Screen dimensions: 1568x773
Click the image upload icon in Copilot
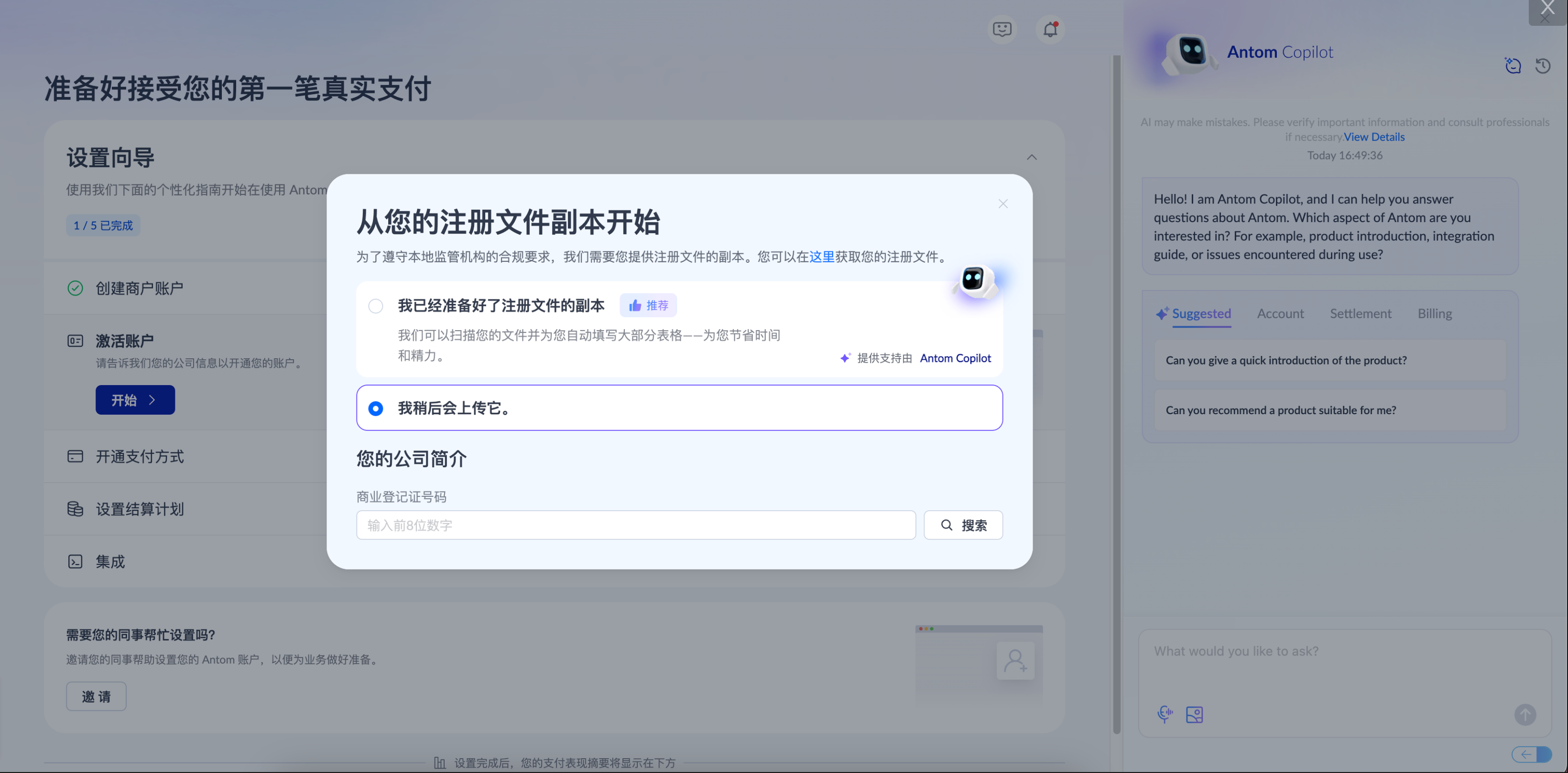pyautogui.click(x=1194, y=714)
